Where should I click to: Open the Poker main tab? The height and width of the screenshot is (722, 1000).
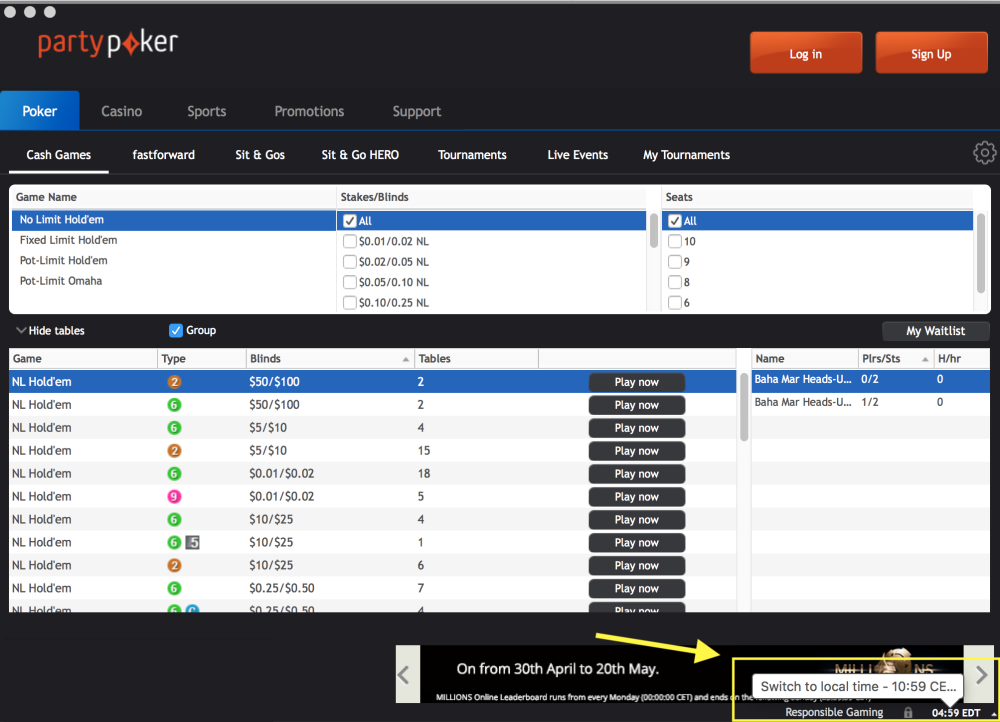click(40, 111)
